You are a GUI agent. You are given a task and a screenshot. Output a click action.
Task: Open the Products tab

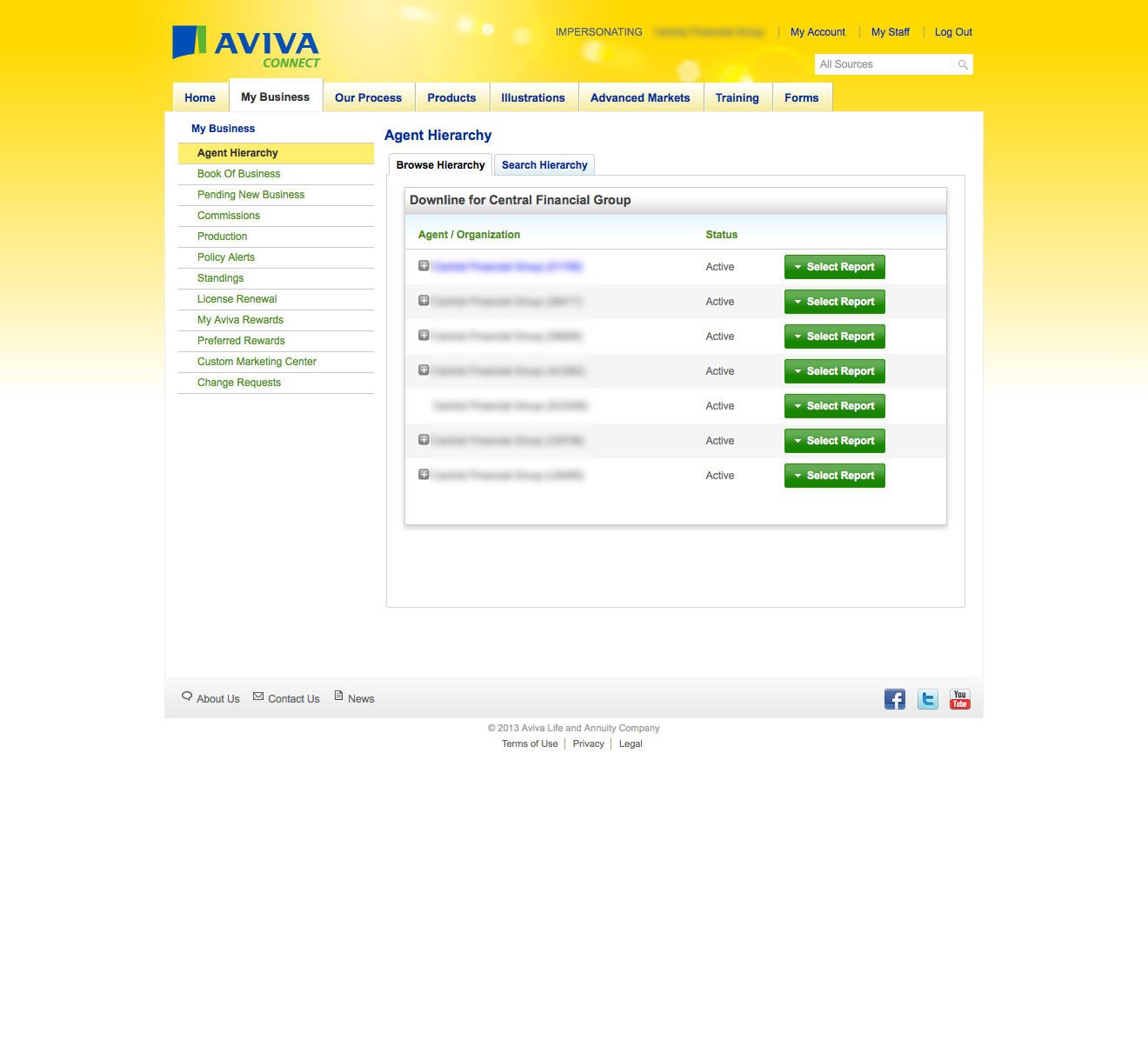(452, 97)
